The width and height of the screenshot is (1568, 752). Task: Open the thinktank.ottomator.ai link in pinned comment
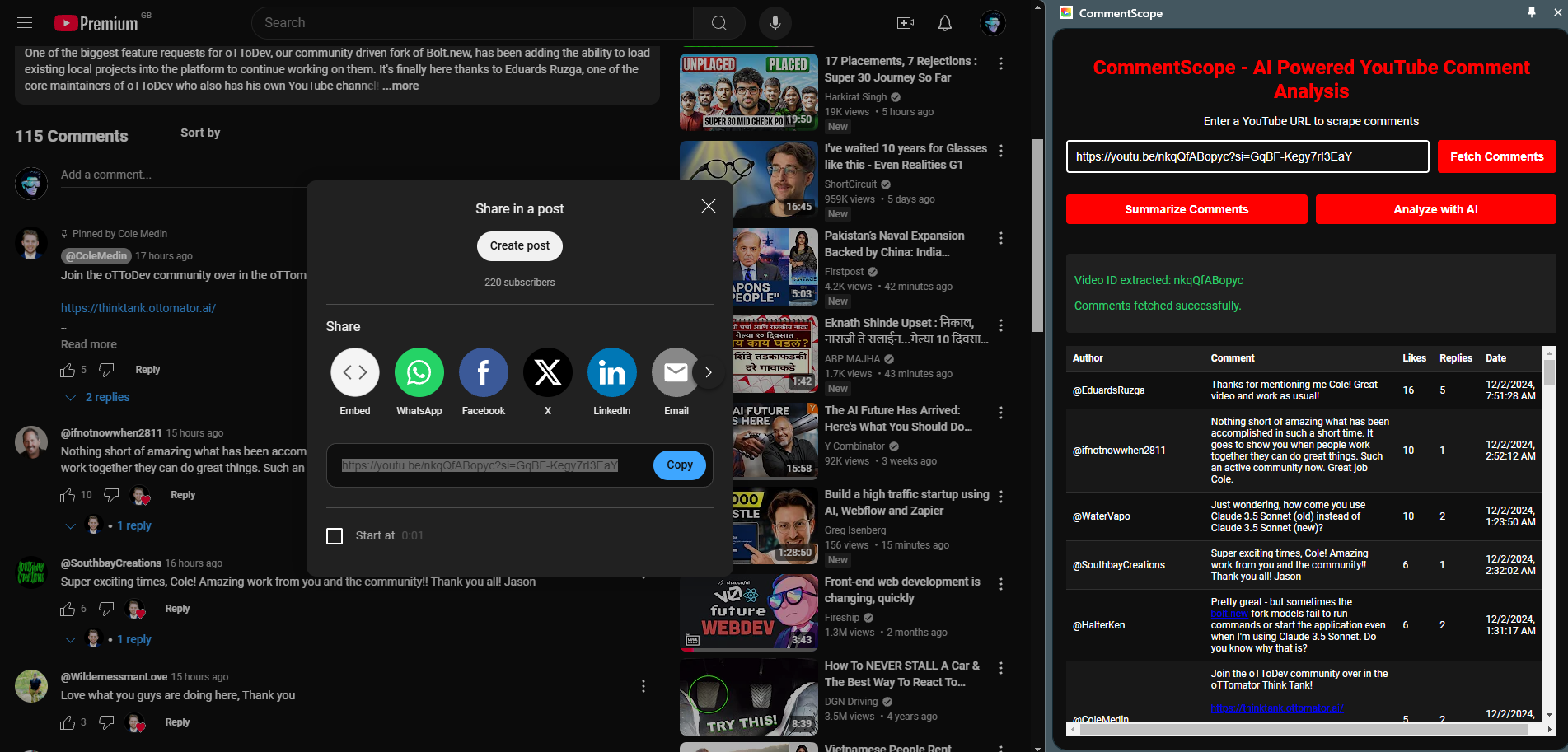click(x=138, y=308)
